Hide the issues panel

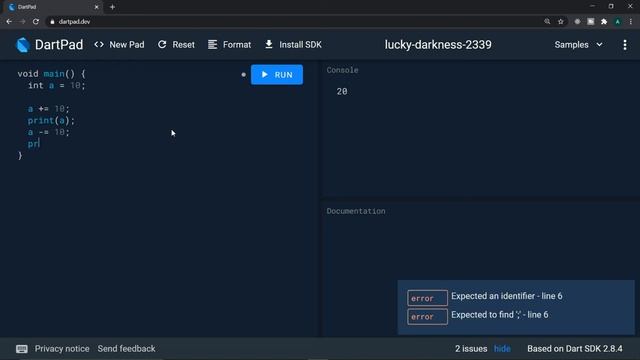(x=502, y=349)
